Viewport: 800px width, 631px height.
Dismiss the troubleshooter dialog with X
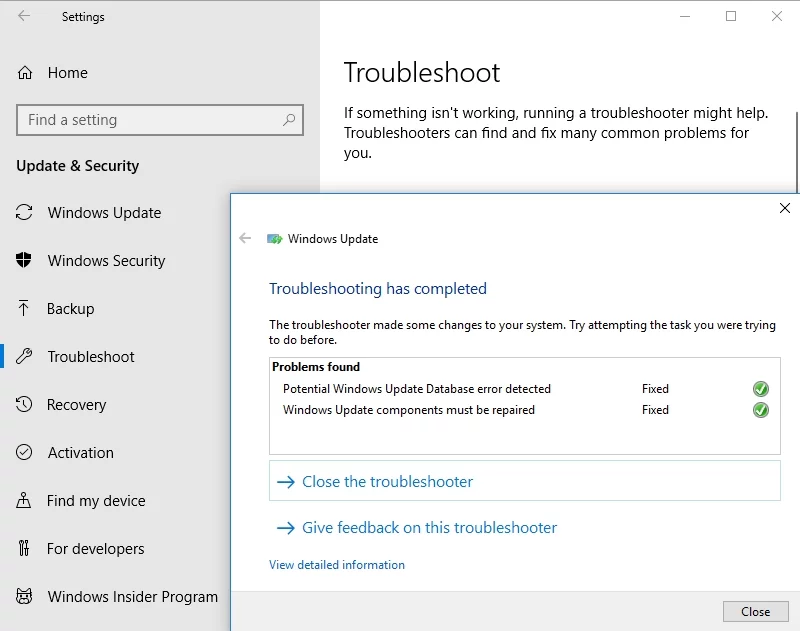coord(785,209)
